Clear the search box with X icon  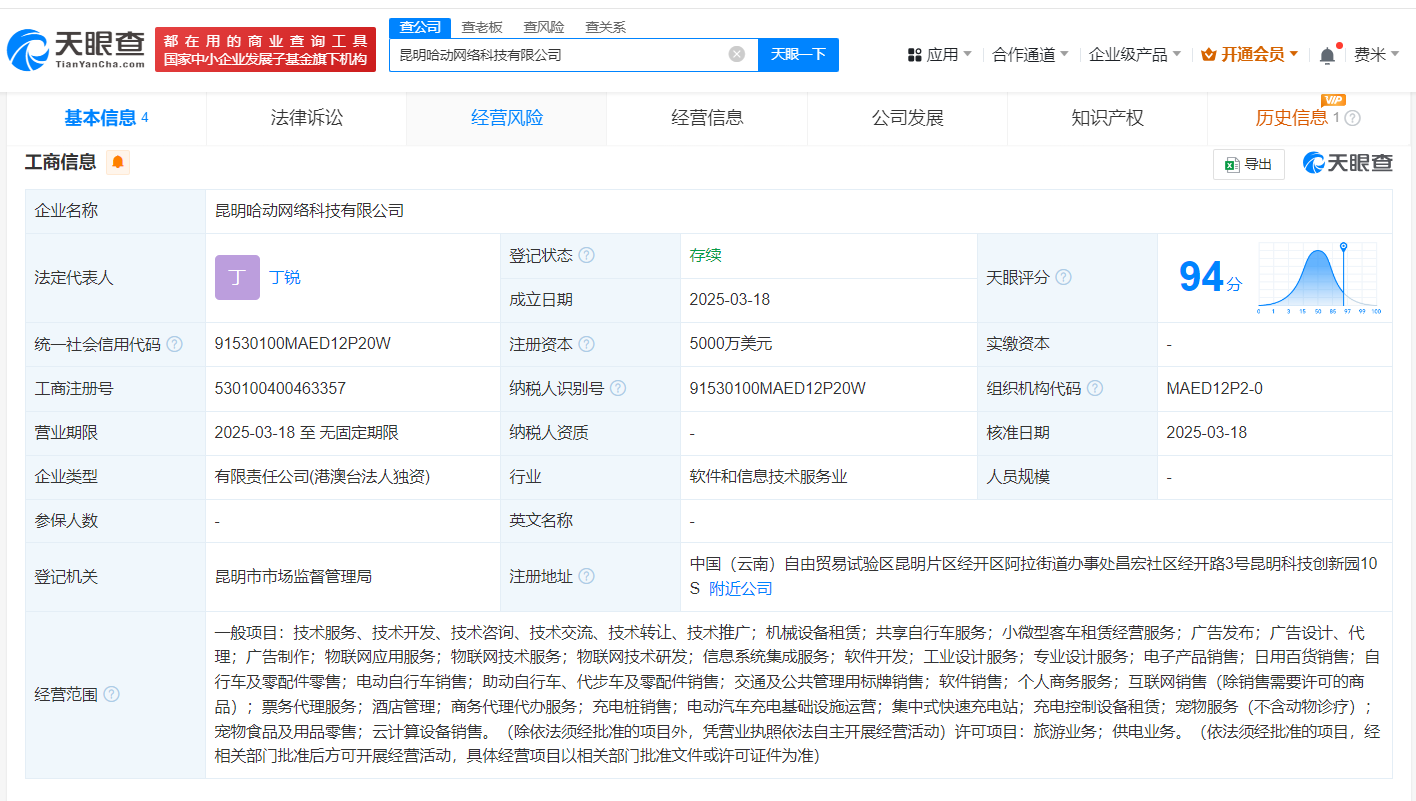tap(737, 54)
